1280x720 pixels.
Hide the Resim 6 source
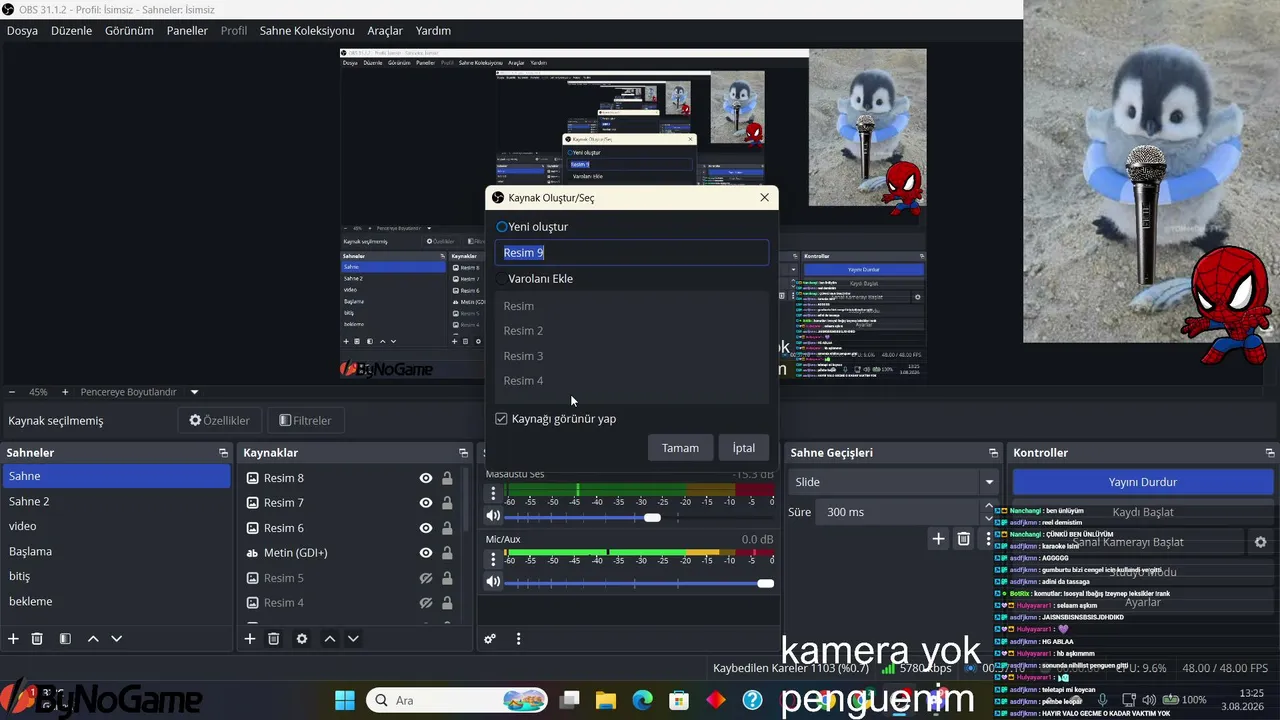tap(425, 528)
